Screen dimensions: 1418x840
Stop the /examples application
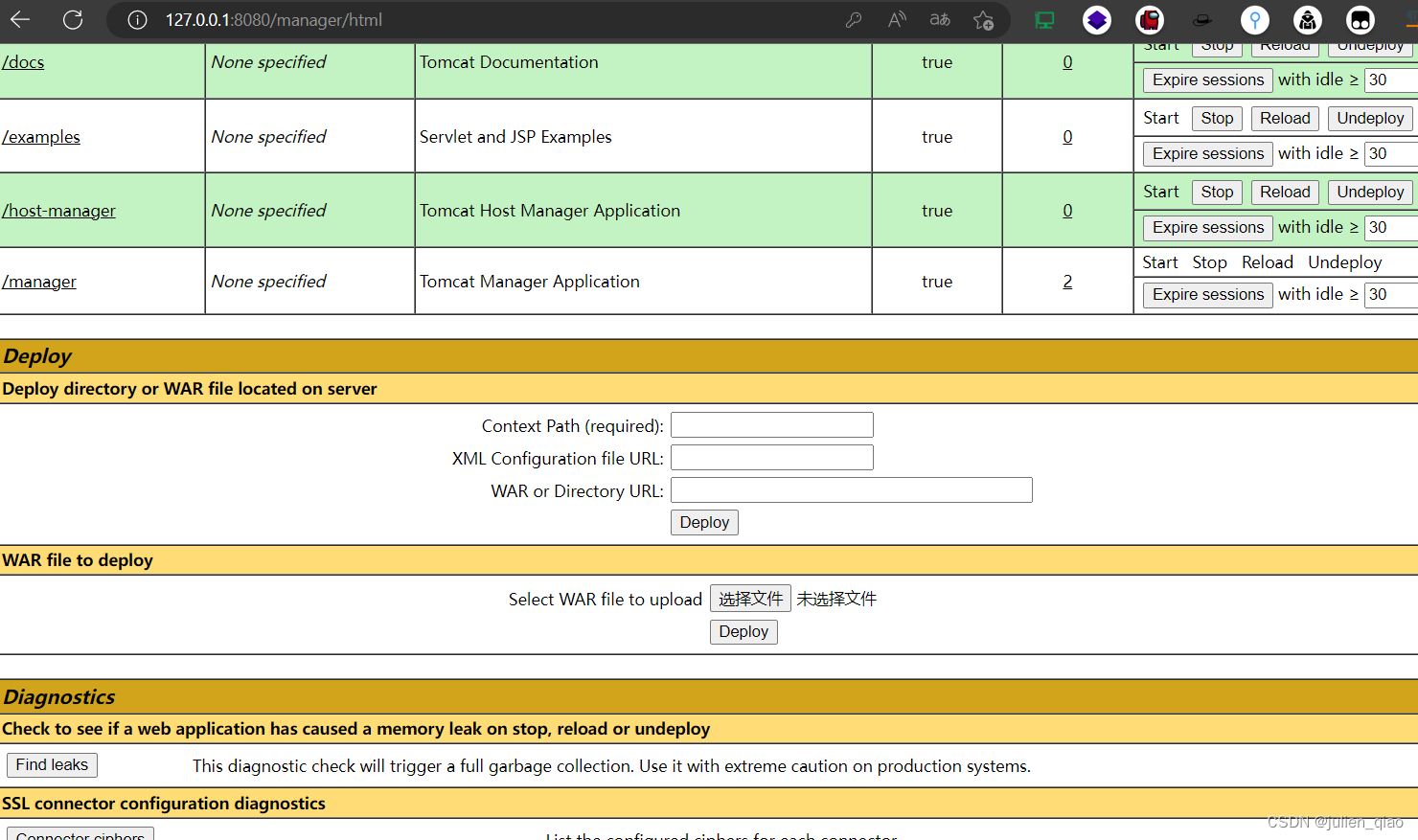[1217, 118]
